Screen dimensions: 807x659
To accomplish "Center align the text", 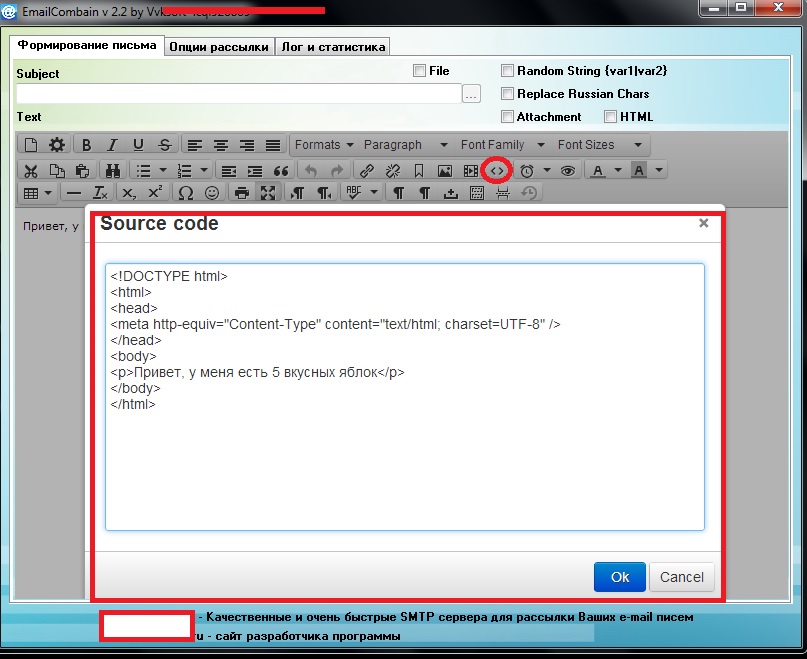I will click(221, 145).
